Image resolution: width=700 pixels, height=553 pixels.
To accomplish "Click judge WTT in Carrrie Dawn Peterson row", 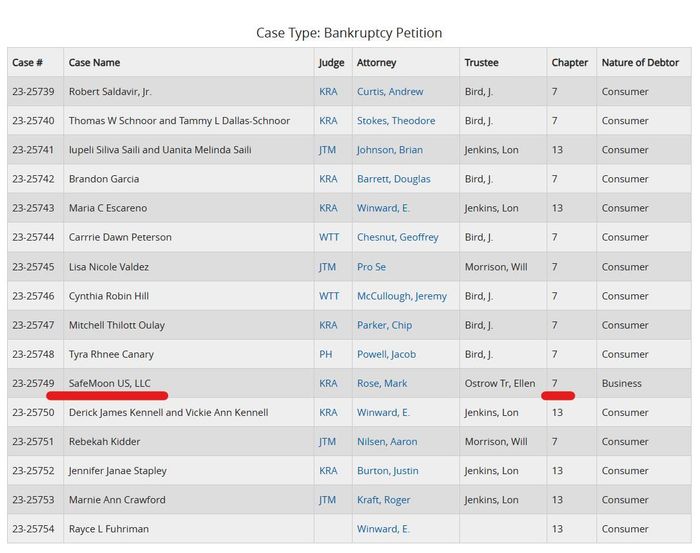I will (329, 237).
